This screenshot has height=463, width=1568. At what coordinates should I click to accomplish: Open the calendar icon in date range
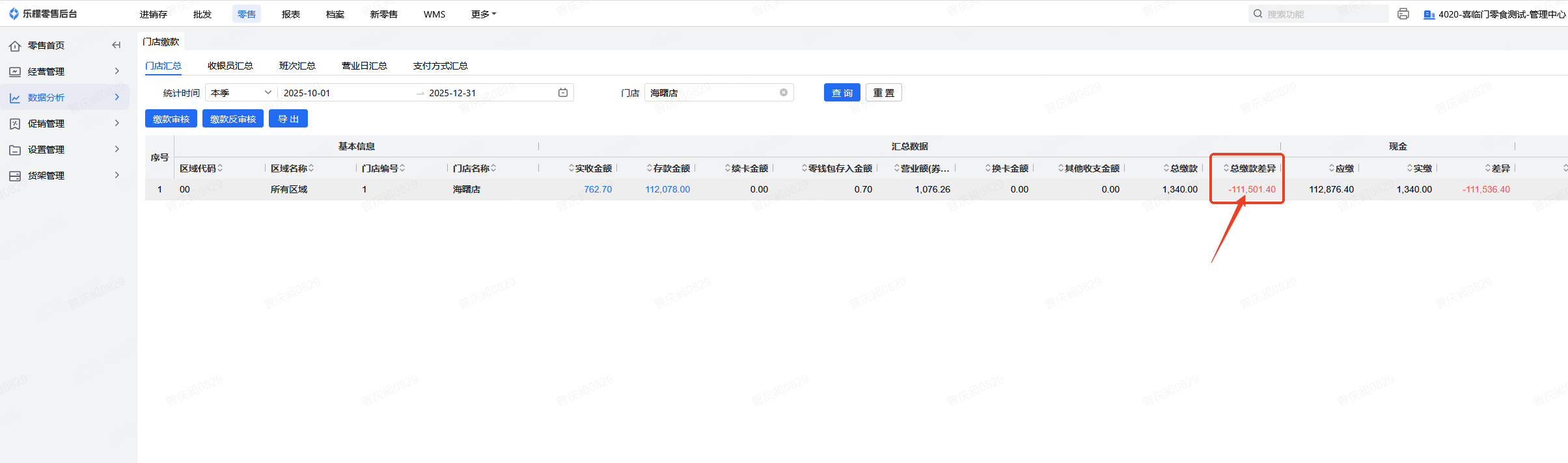[563, 93]
